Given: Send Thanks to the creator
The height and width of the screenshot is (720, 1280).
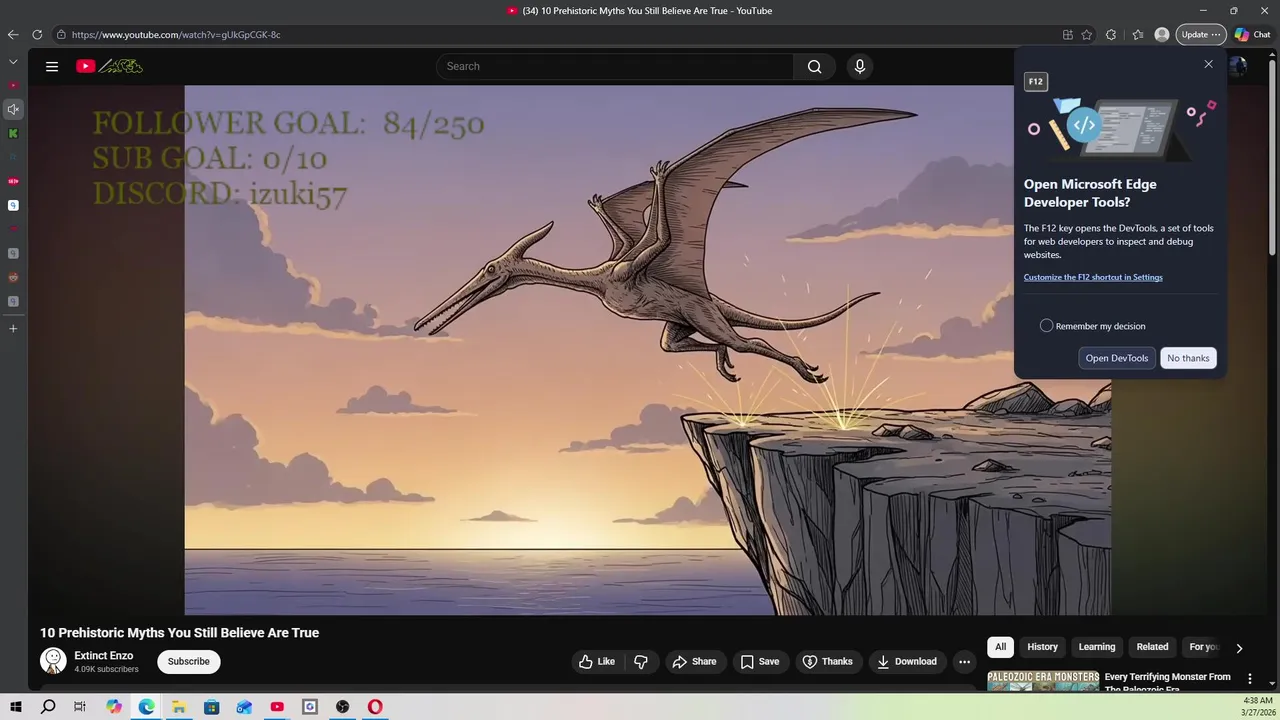Looking at the screenshot, I should [828, 661].
